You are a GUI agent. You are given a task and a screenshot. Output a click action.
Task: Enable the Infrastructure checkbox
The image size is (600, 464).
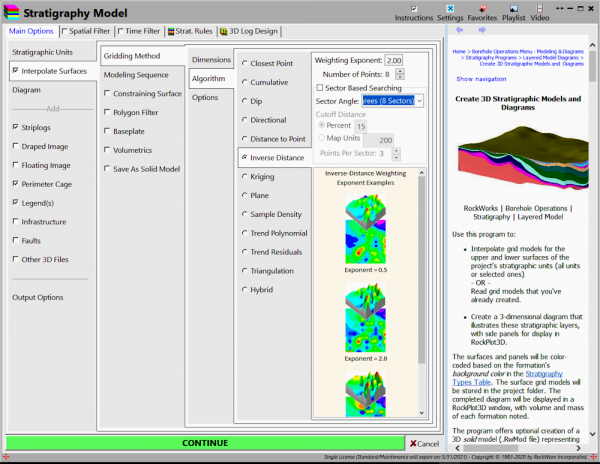tap(15, 221)
